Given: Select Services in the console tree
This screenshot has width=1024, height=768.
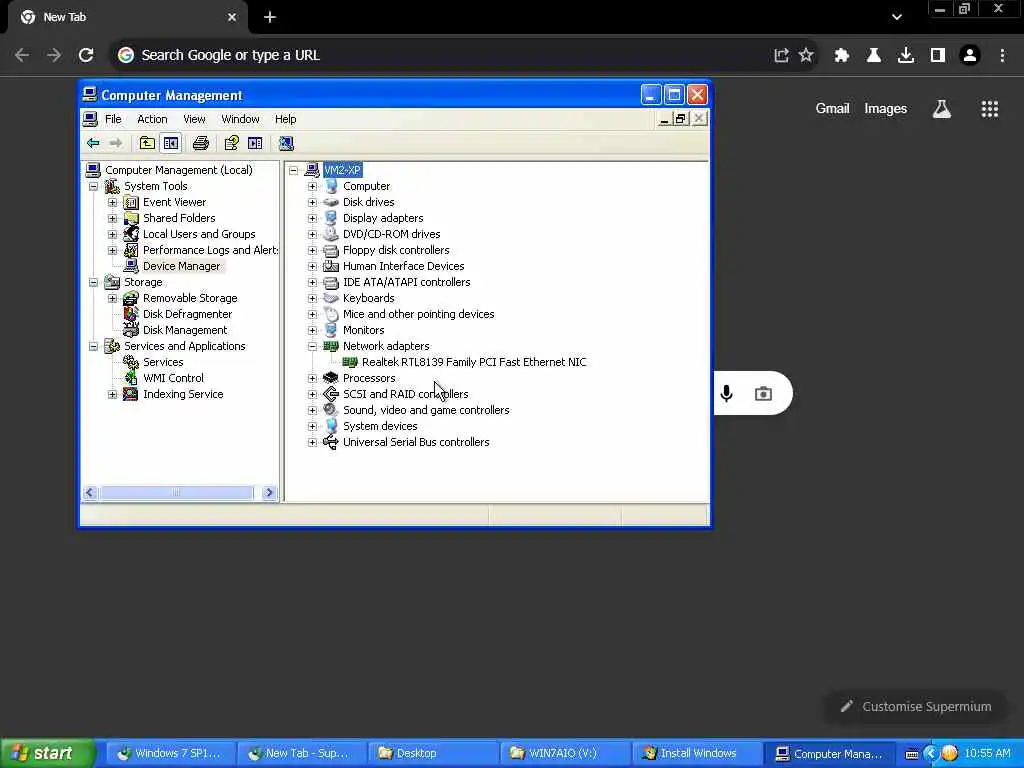Looking at the screenshot, I should click(x=163, y=362).
